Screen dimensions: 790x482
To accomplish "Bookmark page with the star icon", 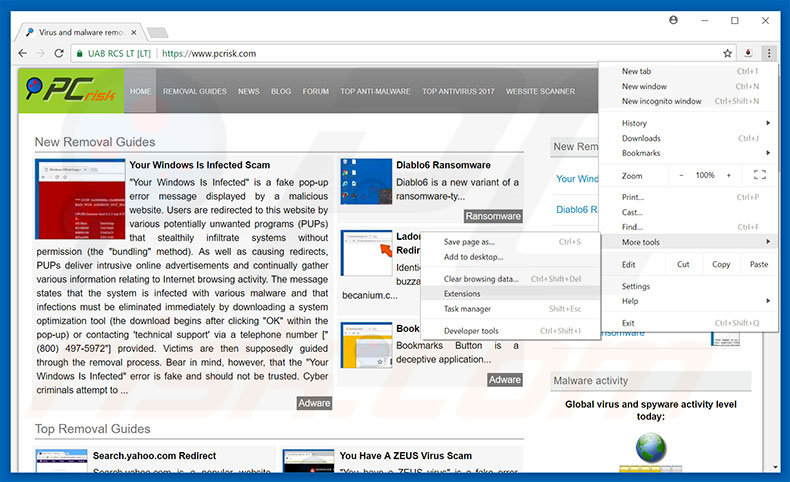I will click(x=728, y=53).
